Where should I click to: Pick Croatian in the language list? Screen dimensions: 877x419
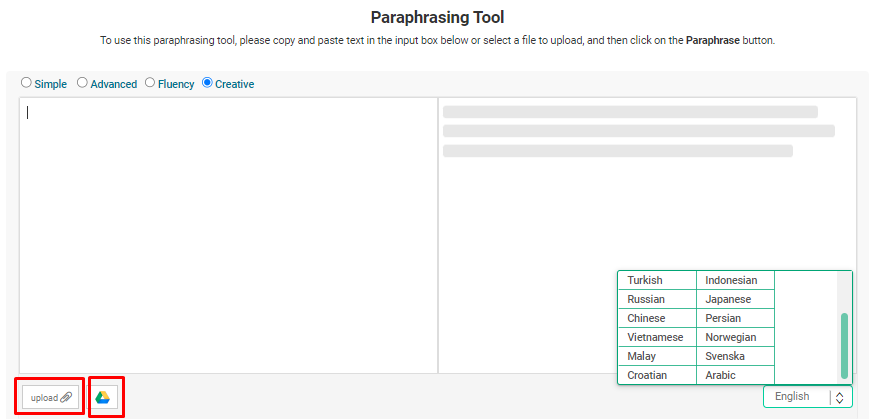[x=646, y=375]
